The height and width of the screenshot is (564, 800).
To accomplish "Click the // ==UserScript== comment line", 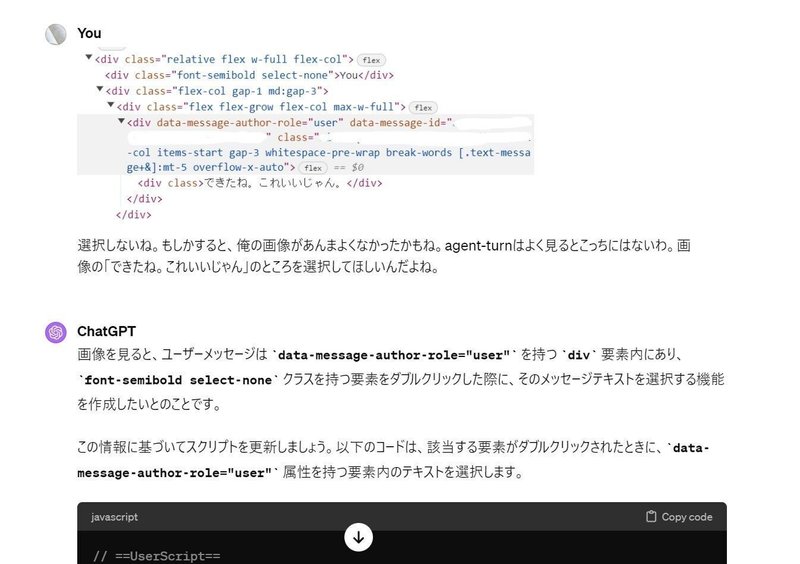I will (x=157, y=556).
